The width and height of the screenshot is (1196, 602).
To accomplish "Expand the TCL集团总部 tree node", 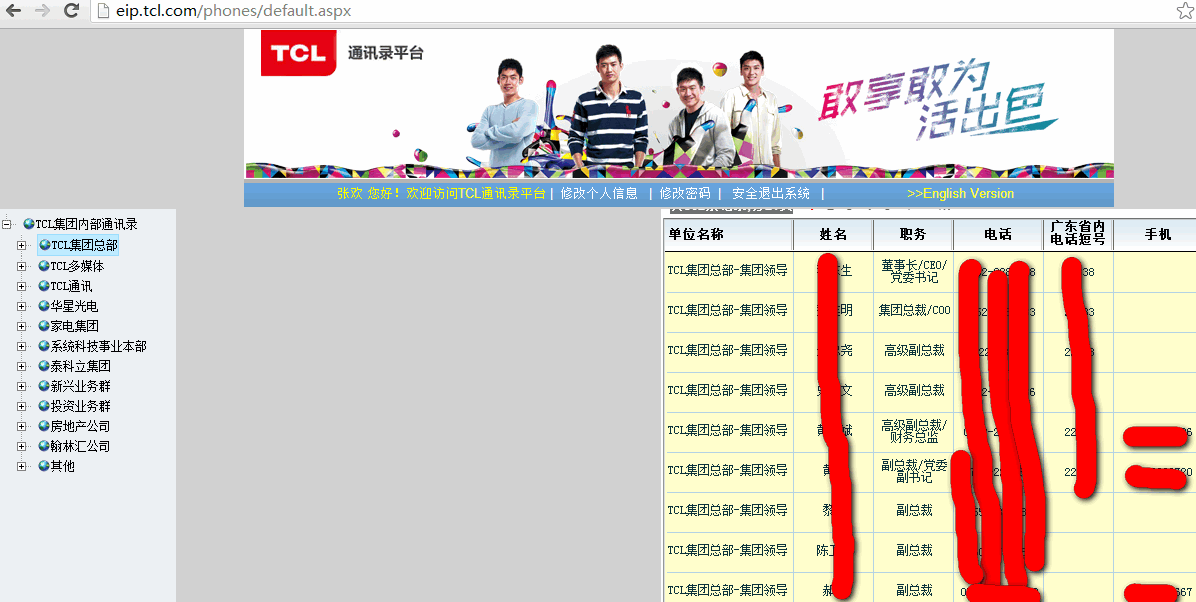I will [x=21, y=246].
